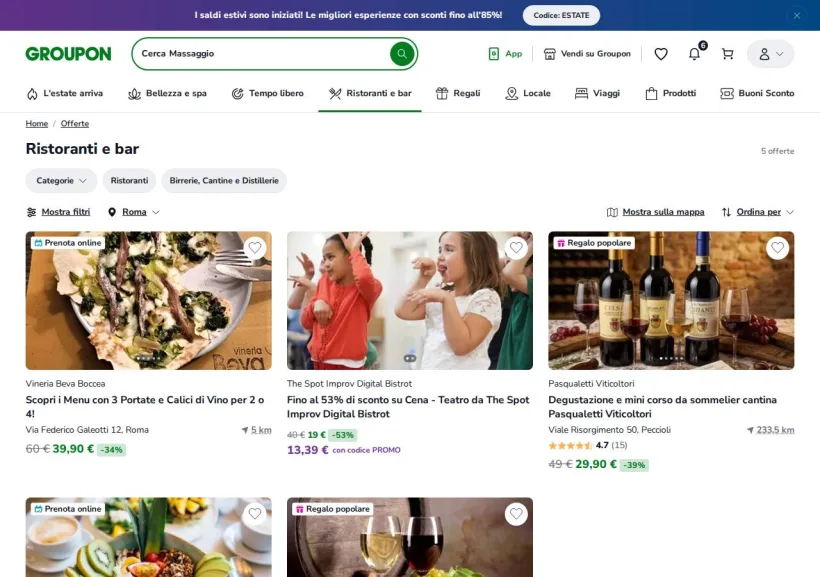Click the 4.7 star rating on Pasqualetti deal
This screenshot has width=820, height=577.
point(587,445)
